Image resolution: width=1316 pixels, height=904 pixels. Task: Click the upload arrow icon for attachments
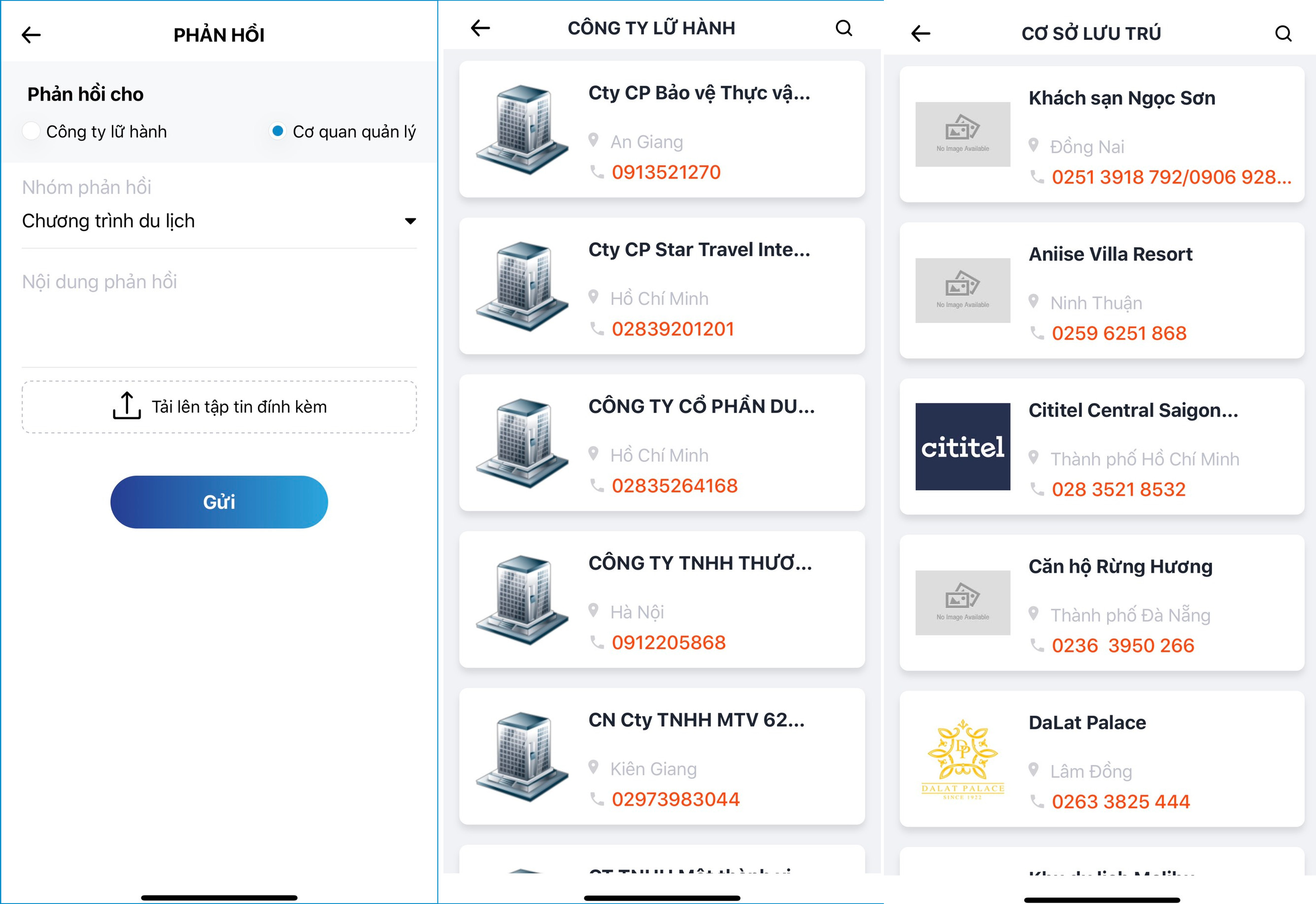pyautogui.click(x=127, y=406)
